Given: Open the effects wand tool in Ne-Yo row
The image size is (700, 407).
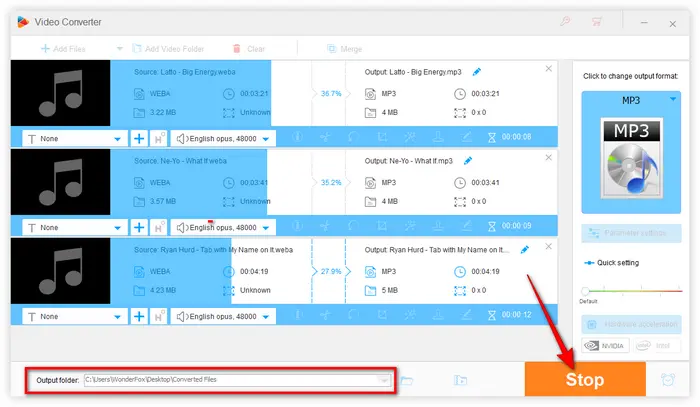Looking at the screenshot, I should (410, 226).
